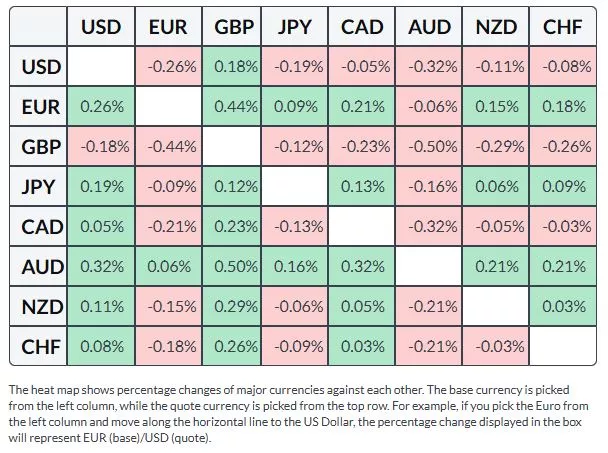The image size is (608, 453).
Task: Click the empty USD/USD diagonal cell
Action: tap(101, 67)
